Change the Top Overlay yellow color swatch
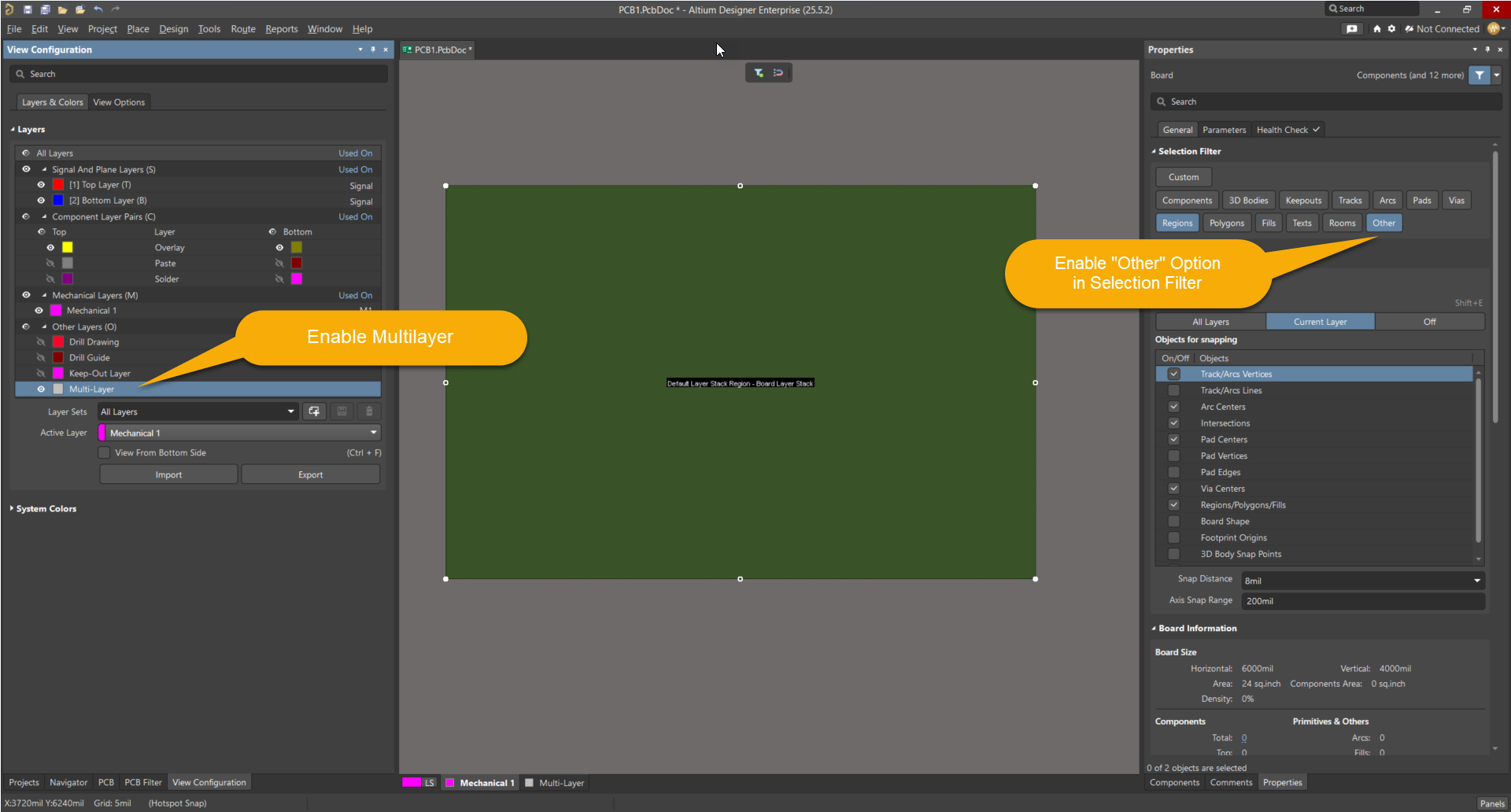 coord(68,248)
